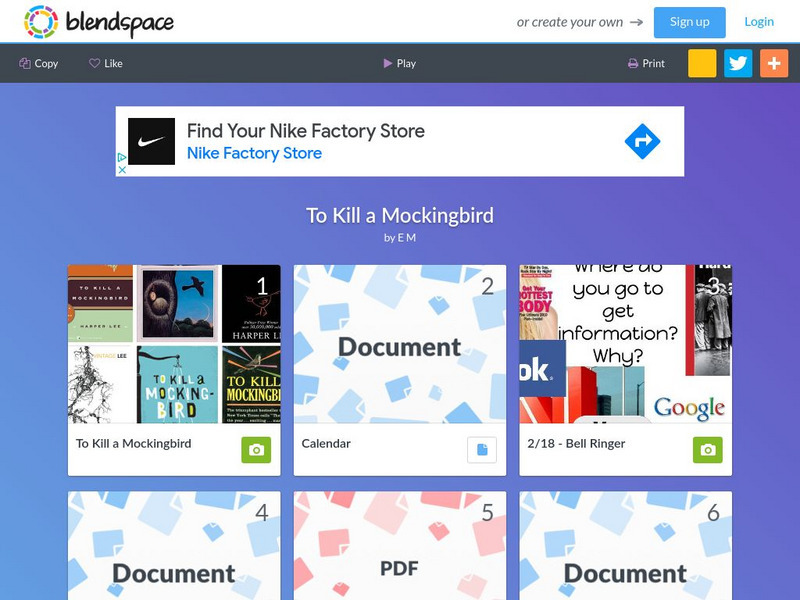Click the orange plus share icon
Viewport: 800px width, 600px height.
[774, 63]
